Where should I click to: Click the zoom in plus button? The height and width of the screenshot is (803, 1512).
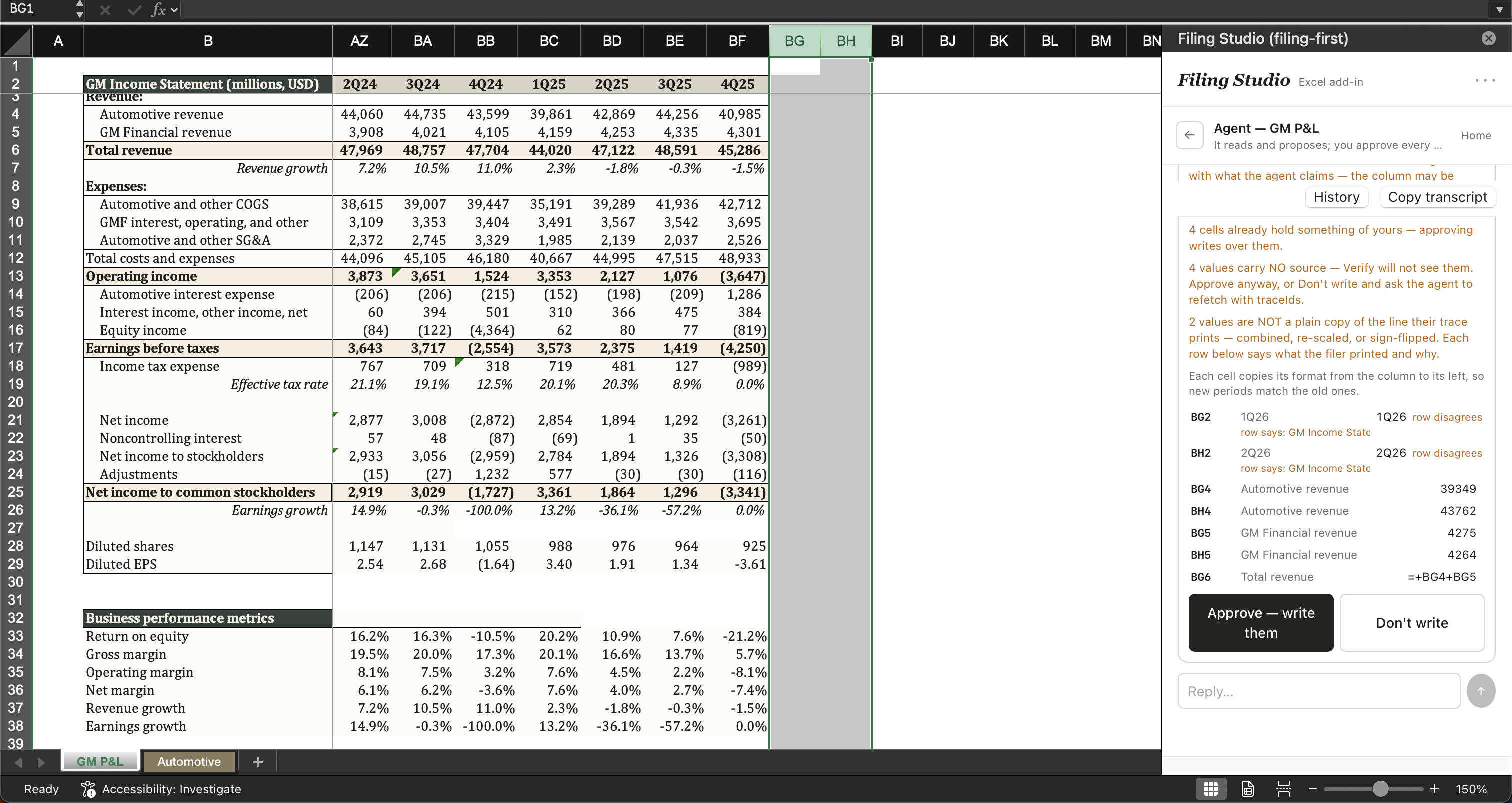click(1434, 789)
